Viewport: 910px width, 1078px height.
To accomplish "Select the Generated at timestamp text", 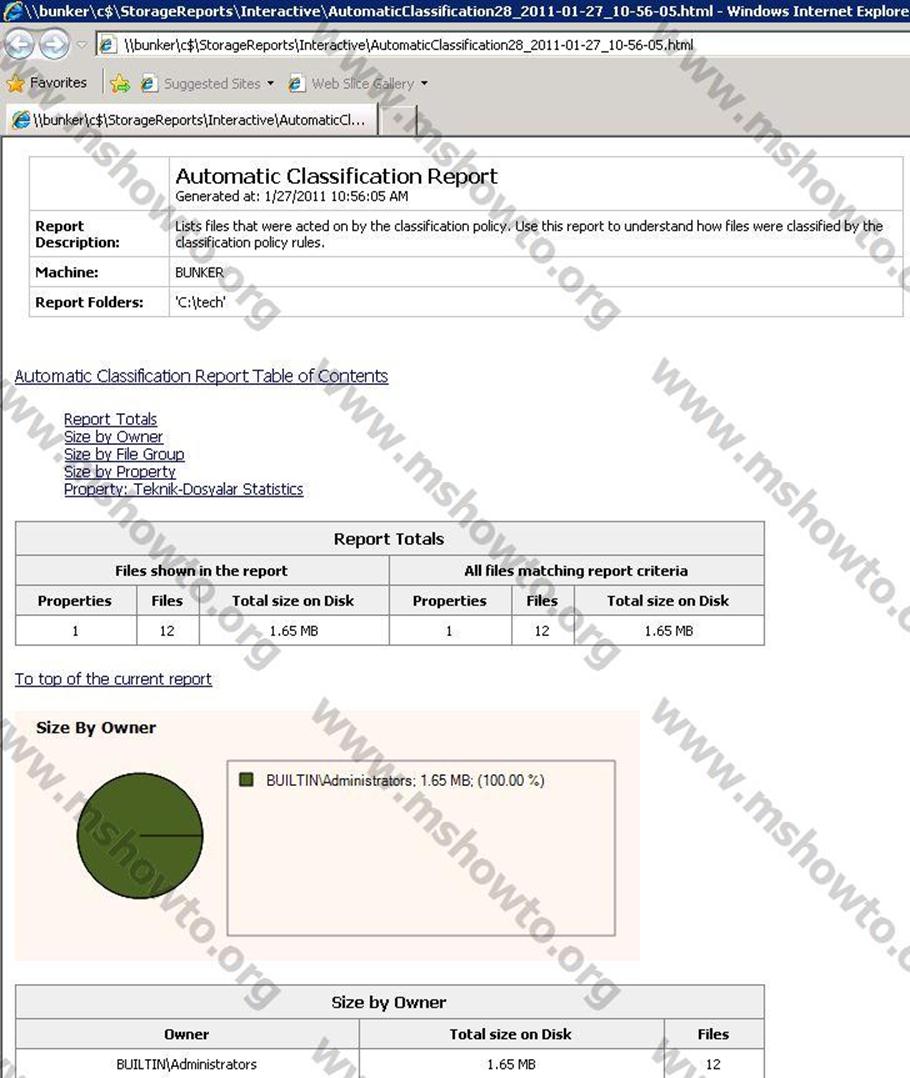I will point(291,197).
